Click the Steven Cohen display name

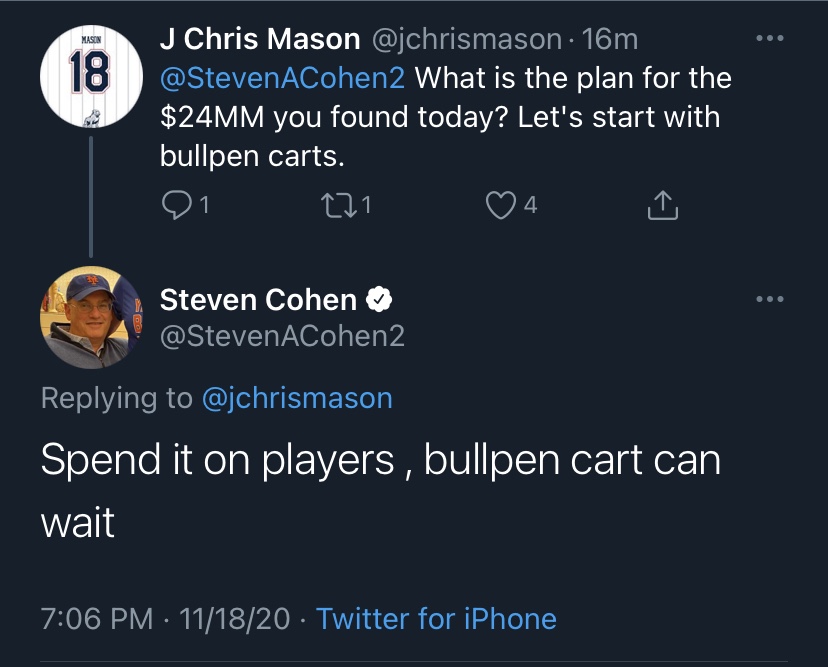tap(258, 299)
